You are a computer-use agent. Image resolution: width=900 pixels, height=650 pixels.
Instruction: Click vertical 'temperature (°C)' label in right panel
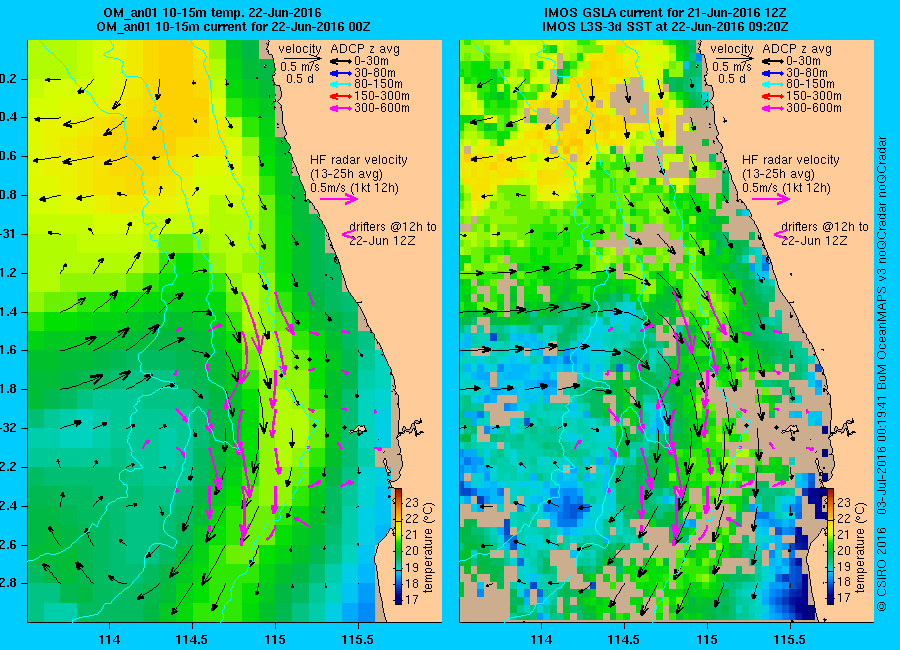(860, 547)
